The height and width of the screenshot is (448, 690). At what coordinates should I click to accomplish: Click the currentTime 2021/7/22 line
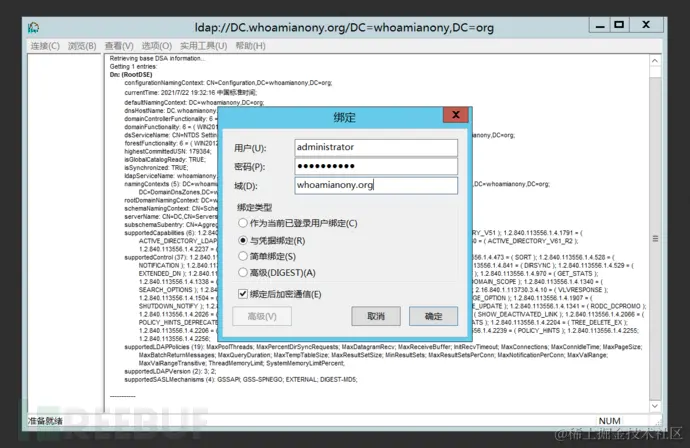pos(191,92)
